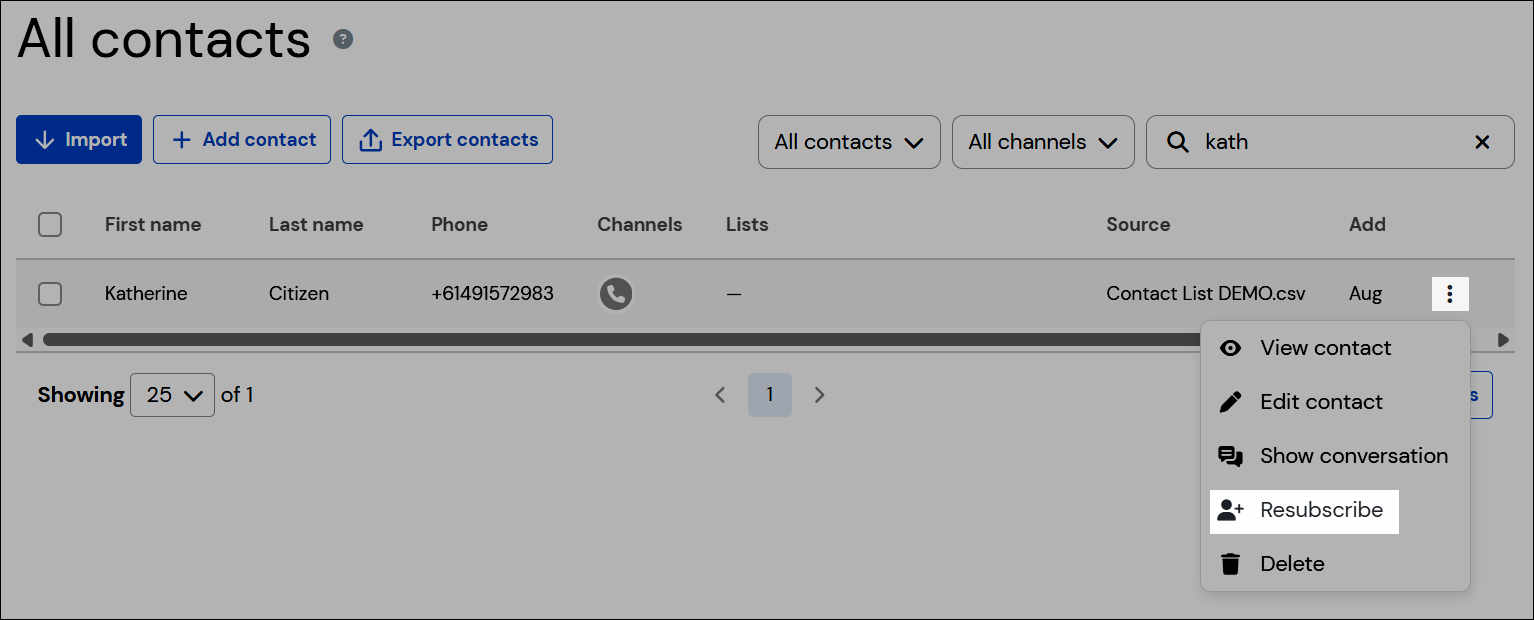The image size is (1534, 620).
Task: Click the trash icon beside Delete
Action: click(x=1230, y=563)
